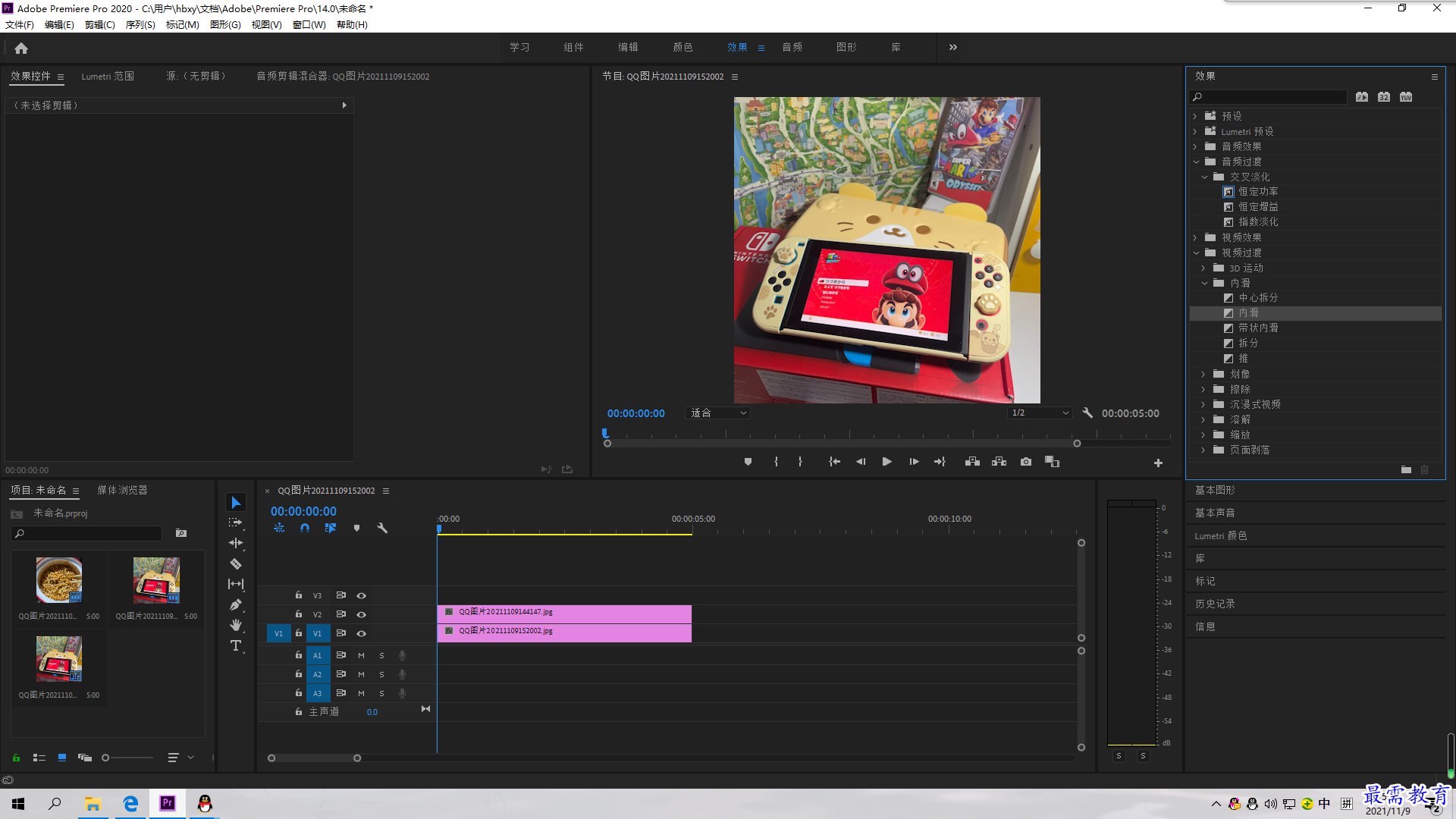Switch to the 编辑 workspace
This screenshot has width=1456, height=819.
tap(628, 47)
